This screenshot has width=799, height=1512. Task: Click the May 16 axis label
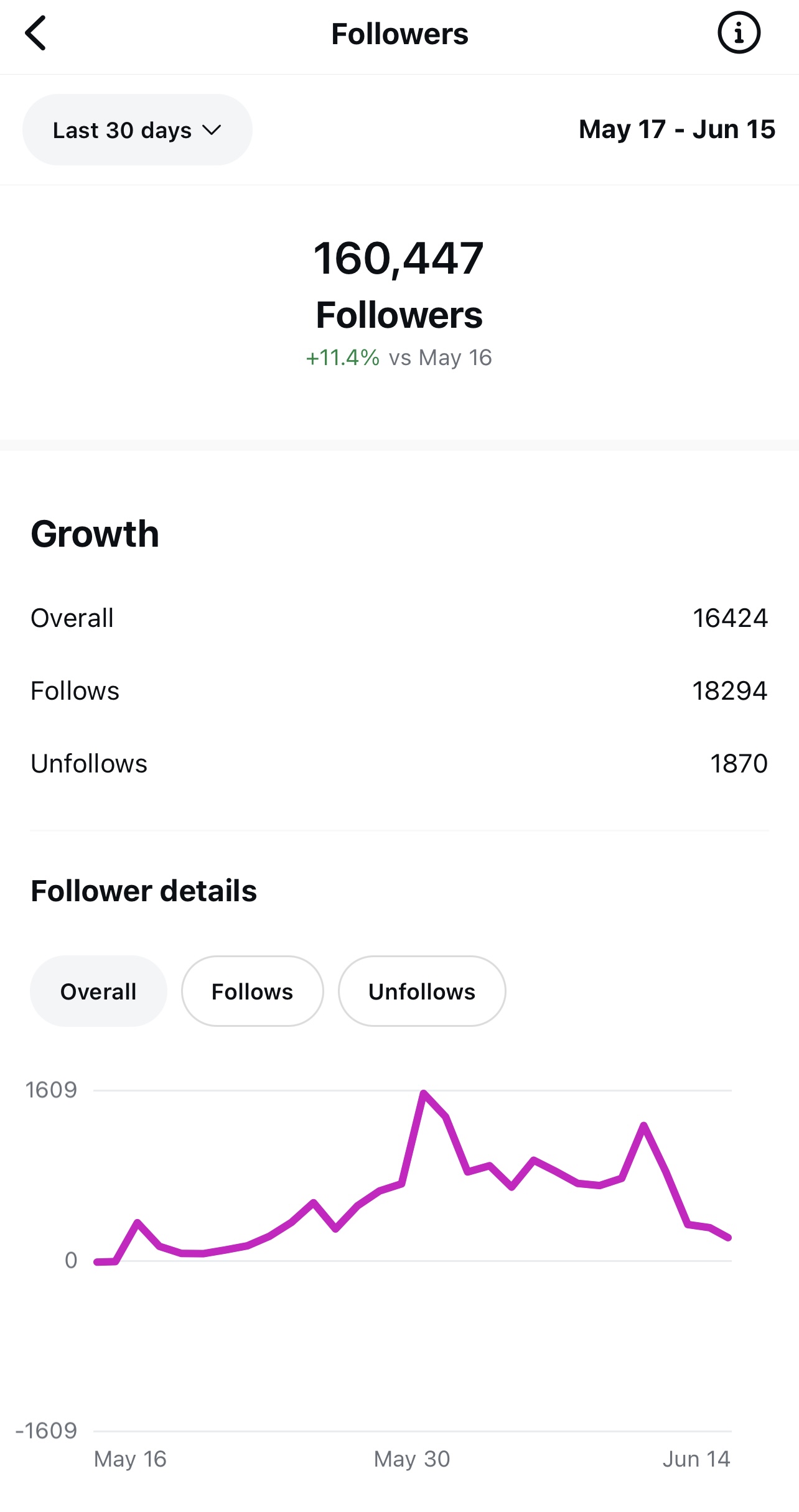tap(130, 1459)
